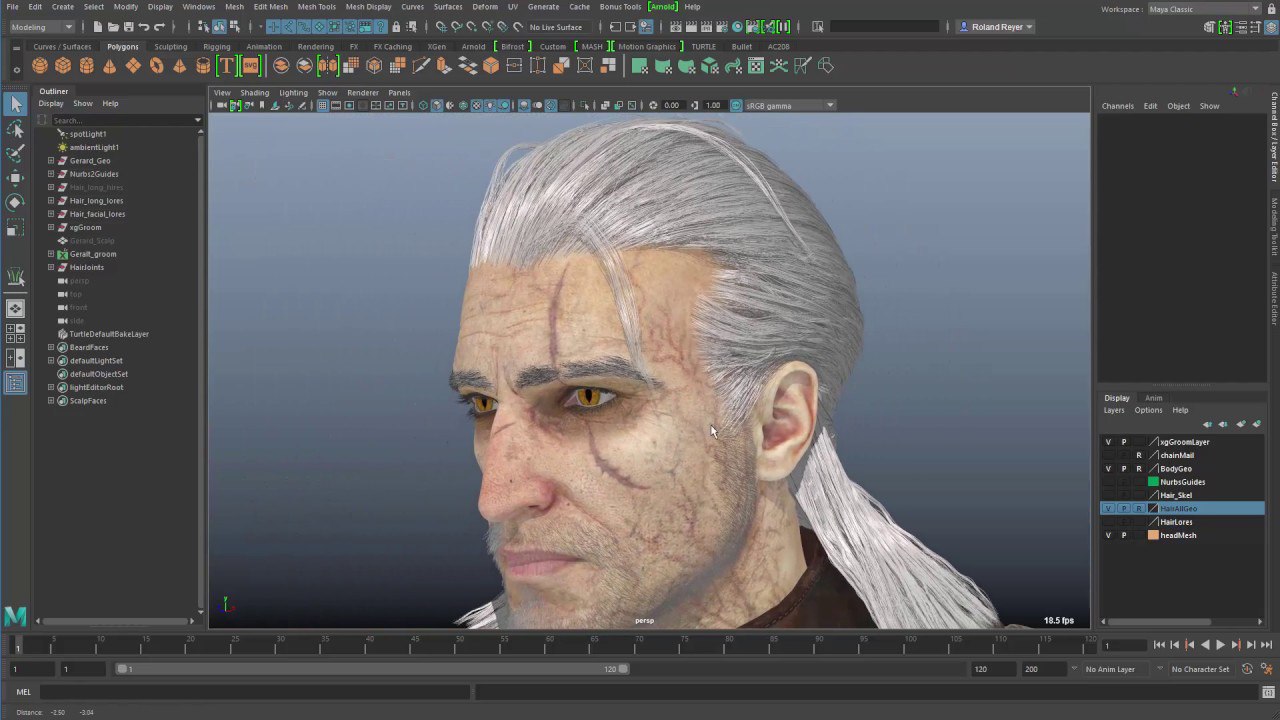Expand the Hair_long_lores node
Viewport: 1280px width, 720px height.
click(x=51, y=201)
